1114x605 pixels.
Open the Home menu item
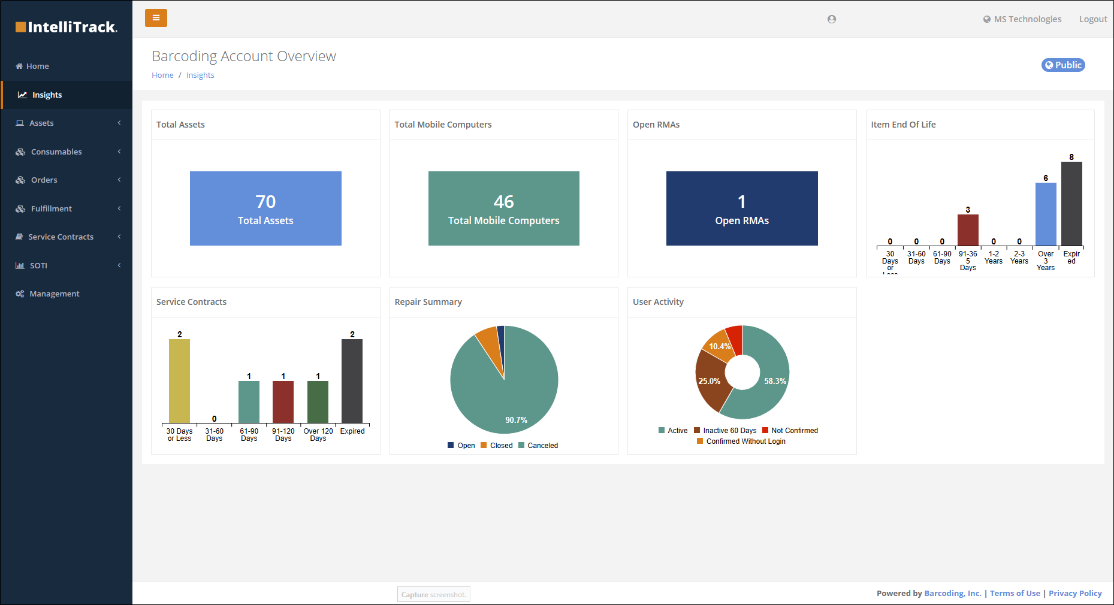pyautogui.click(x=66, y=66)
